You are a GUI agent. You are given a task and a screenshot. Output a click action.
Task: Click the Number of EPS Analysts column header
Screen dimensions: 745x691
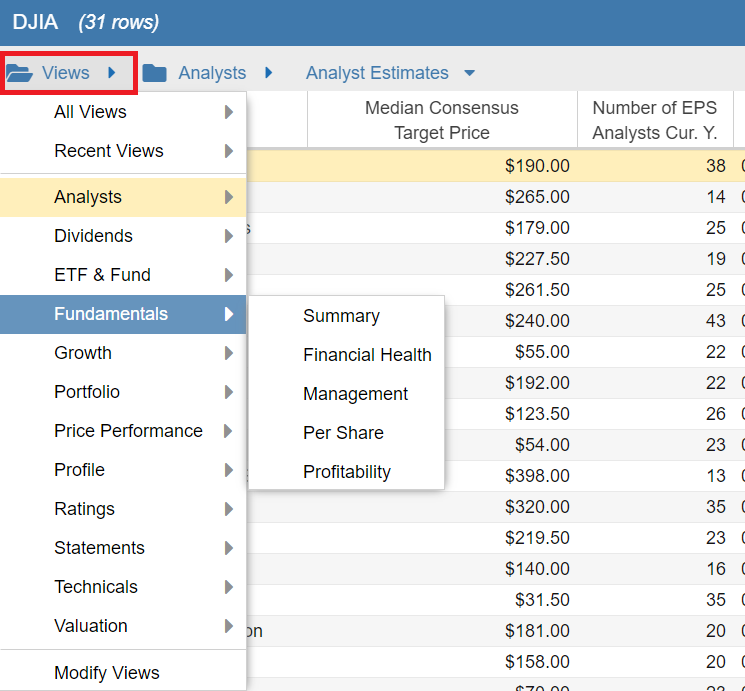(x=654, y=120)
